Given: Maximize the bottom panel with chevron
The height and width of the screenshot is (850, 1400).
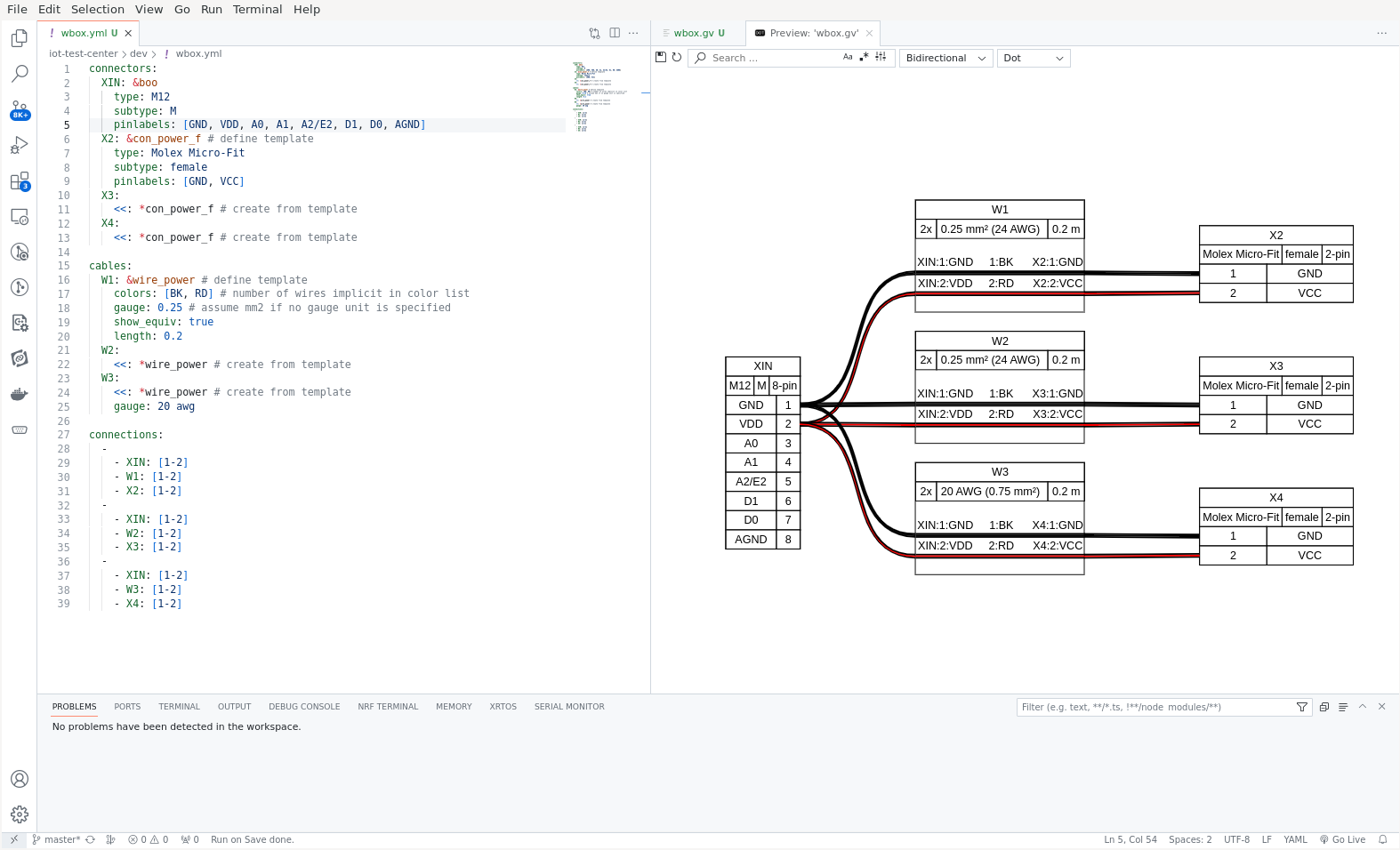Looking at the screenshot, I should click(1363, 707).
